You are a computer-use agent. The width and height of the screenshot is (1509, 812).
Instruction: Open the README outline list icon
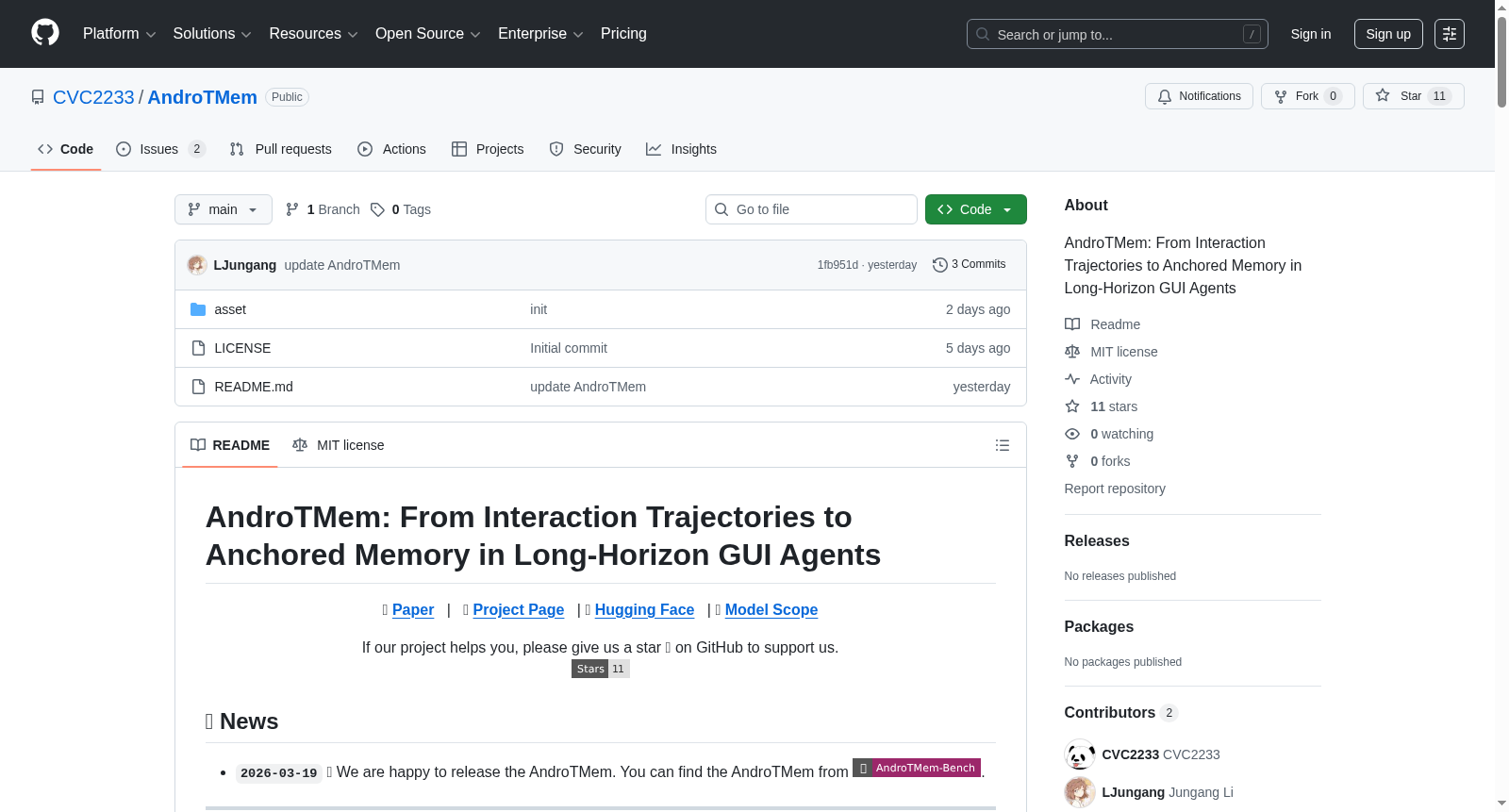point(1003,445)
